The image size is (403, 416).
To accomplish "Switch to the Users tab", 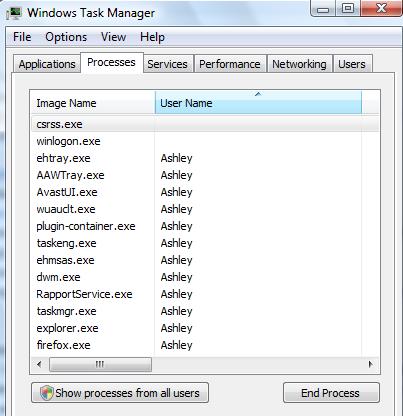I will 352,64.
